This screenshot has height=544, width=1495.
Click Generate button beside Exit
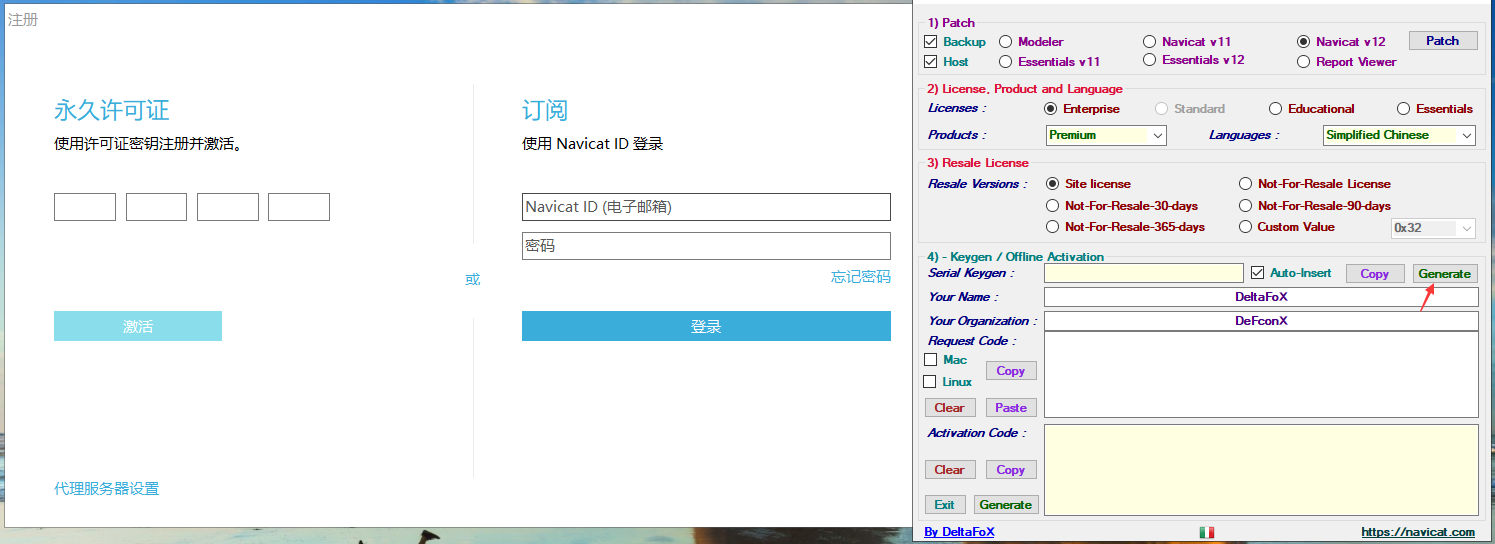click(1006, 505)
